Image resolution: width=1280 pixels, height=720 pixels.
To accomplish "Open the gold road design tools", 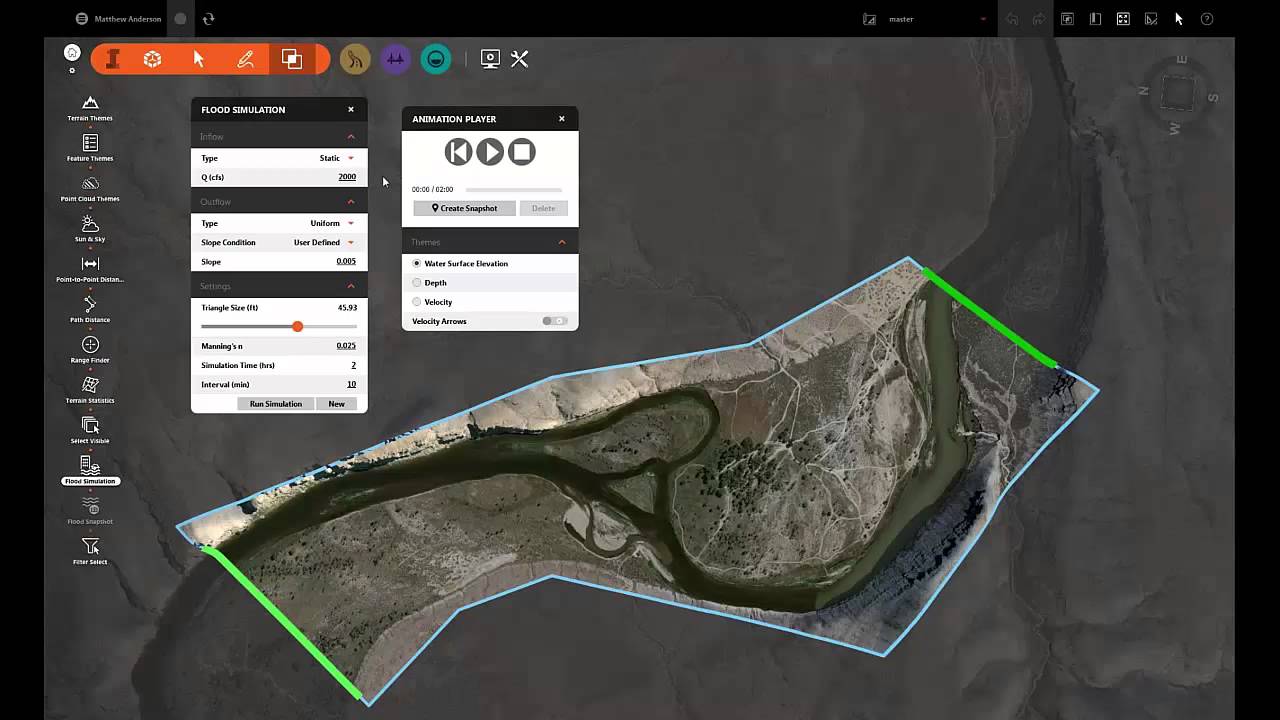I will click(355, 60).
